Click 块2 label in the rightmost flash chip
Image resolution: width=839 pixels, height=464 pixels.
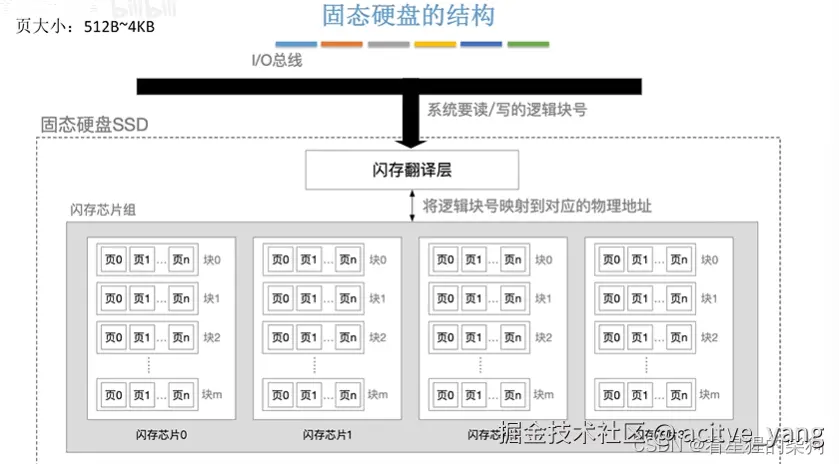[x=710, y=338]
